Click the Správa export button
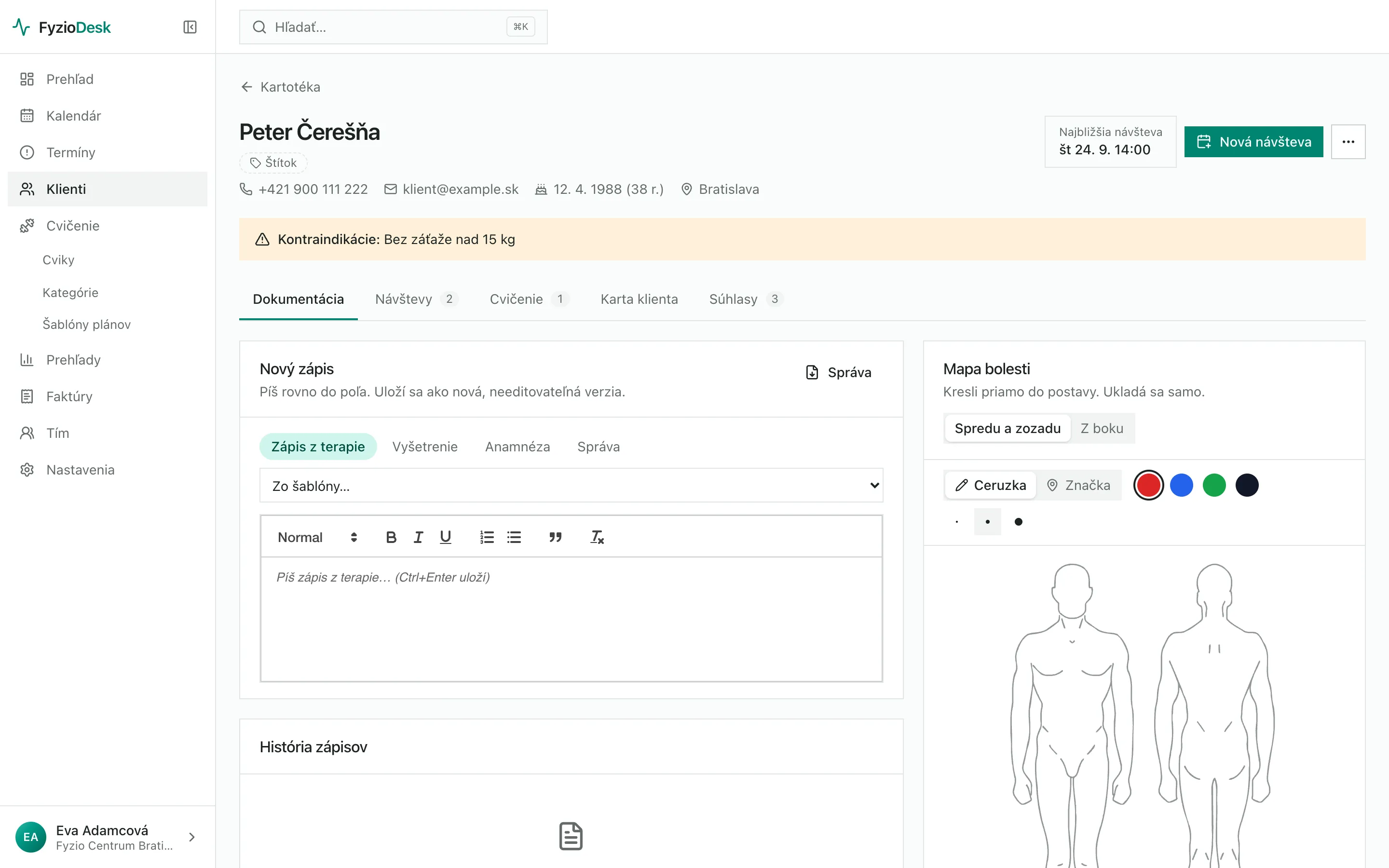 (838, 373)
